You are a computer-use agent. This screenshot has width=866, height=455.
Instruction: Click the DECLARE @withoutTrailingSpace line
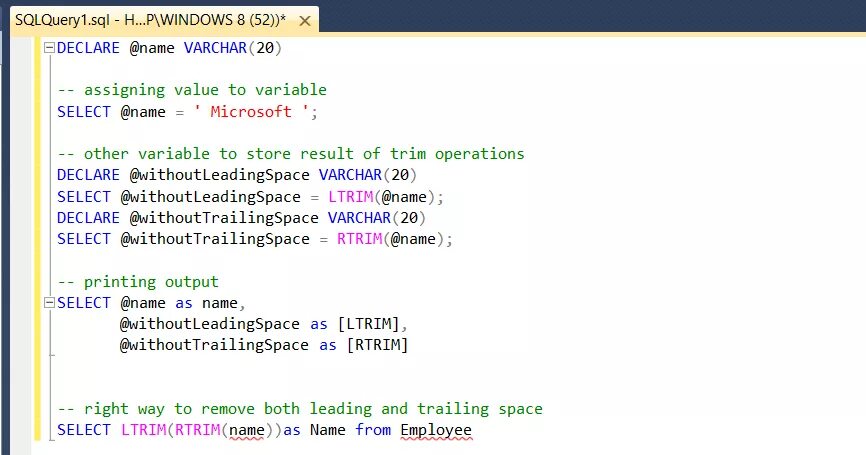241,218
